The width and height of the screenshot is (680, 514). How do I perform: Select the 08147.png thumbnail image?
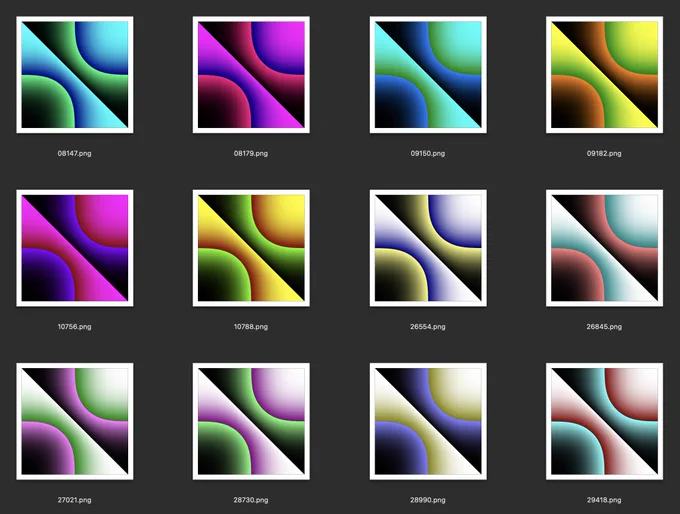point(75,75)
